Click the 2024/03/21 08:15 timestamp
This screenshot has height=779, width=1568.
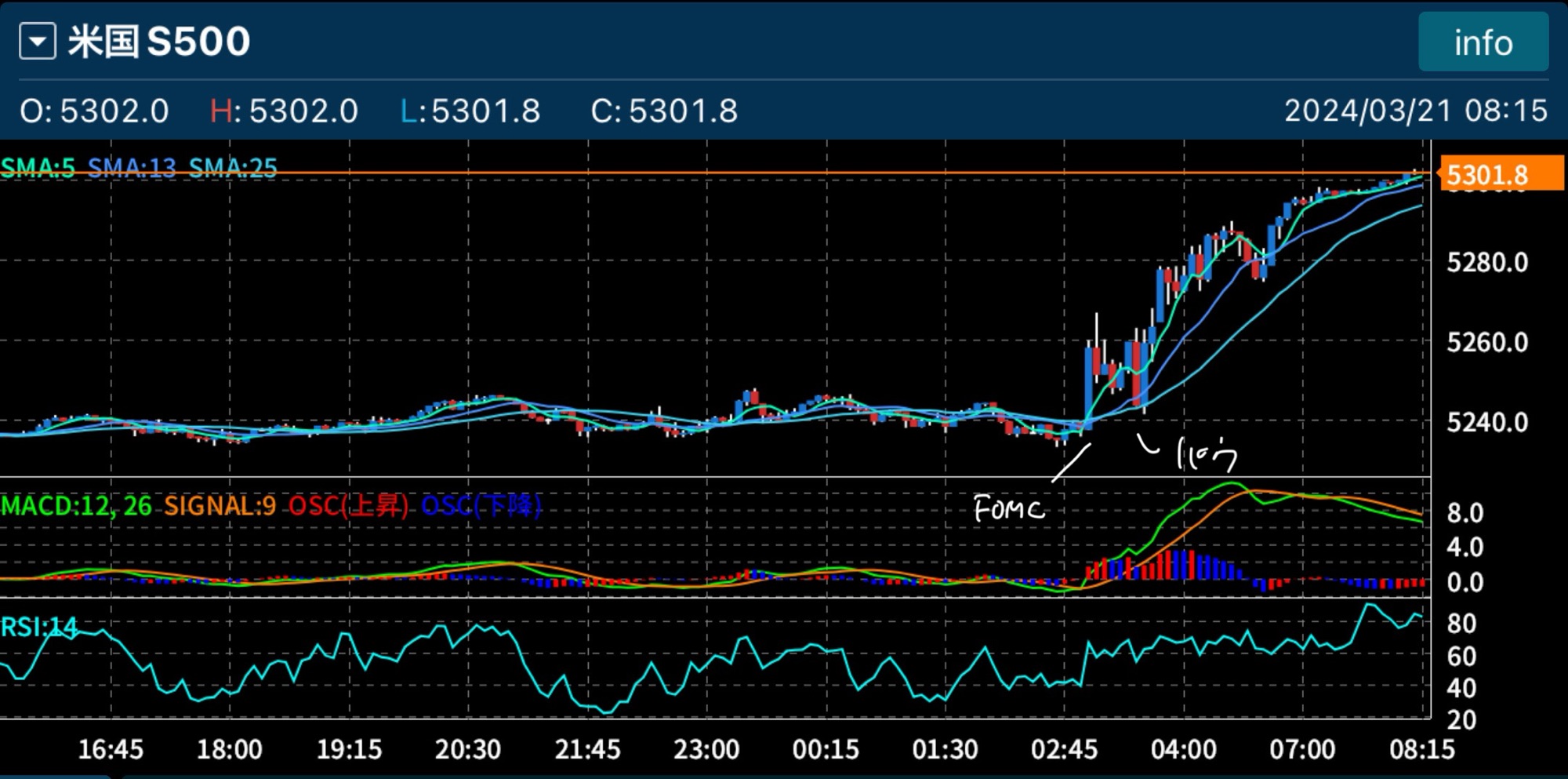1415,111
